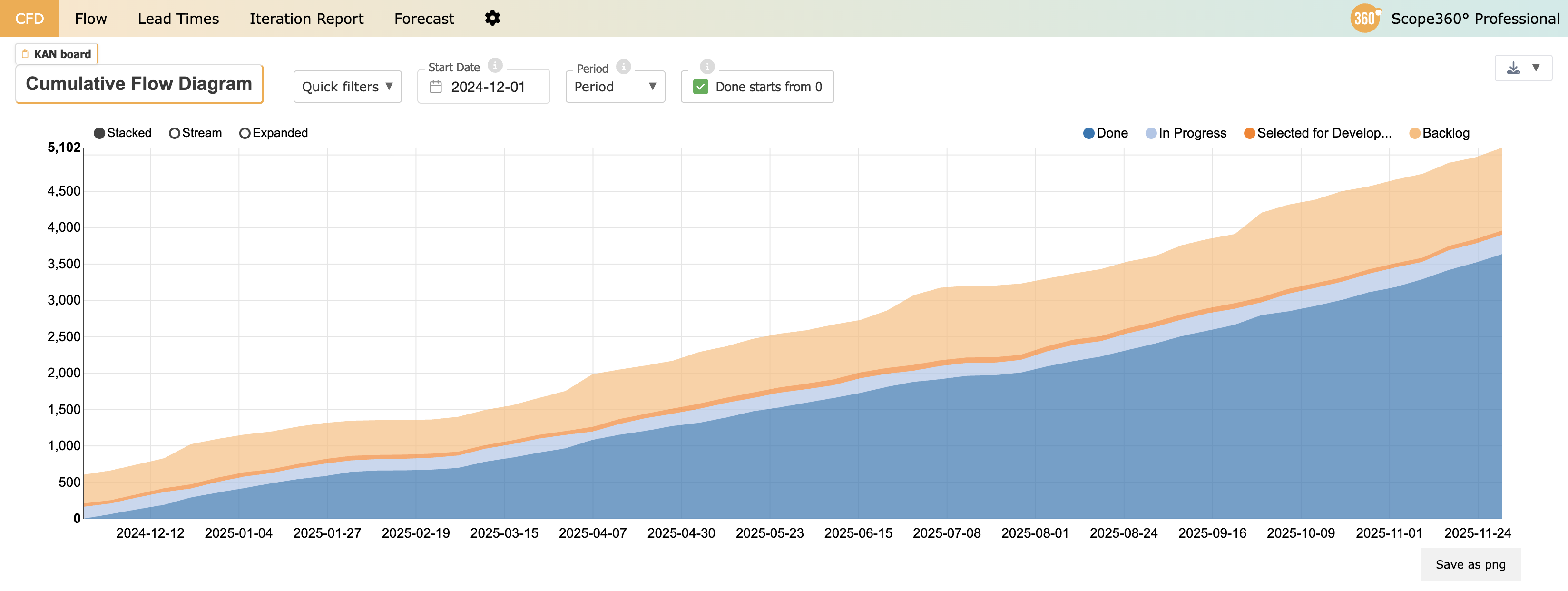Click info icon above Done starts from 0
This screenshot has height=591, width=1568.
pyautogui.click(x=707, y=66)
